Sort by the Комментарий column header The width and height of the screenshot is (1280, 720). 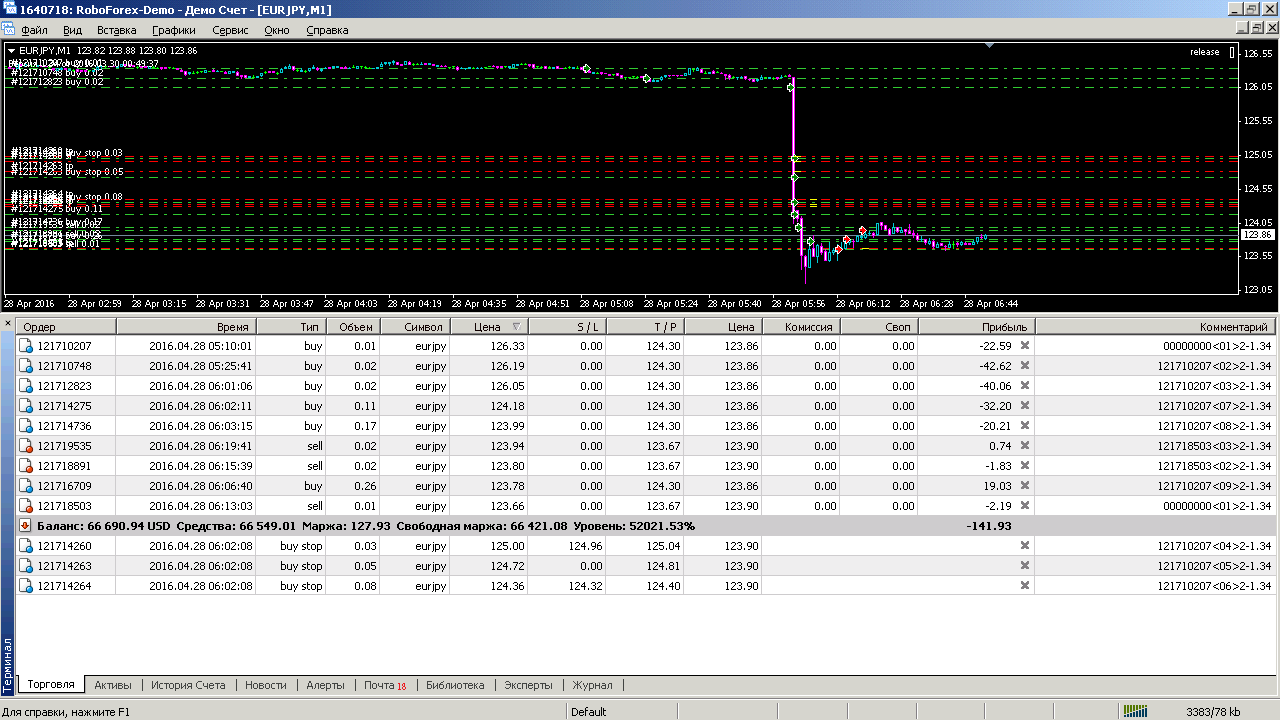point(1156,326)
